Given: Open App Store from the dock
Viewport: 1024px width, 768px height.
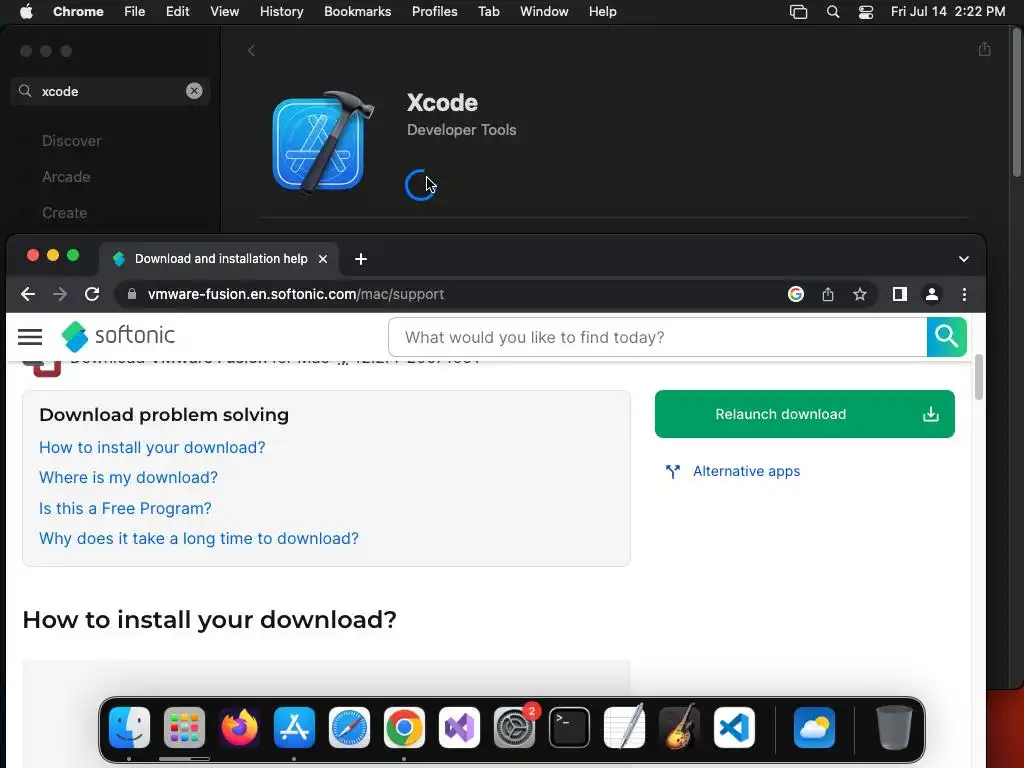Looking at the screenshot, I should click(294, 727).
